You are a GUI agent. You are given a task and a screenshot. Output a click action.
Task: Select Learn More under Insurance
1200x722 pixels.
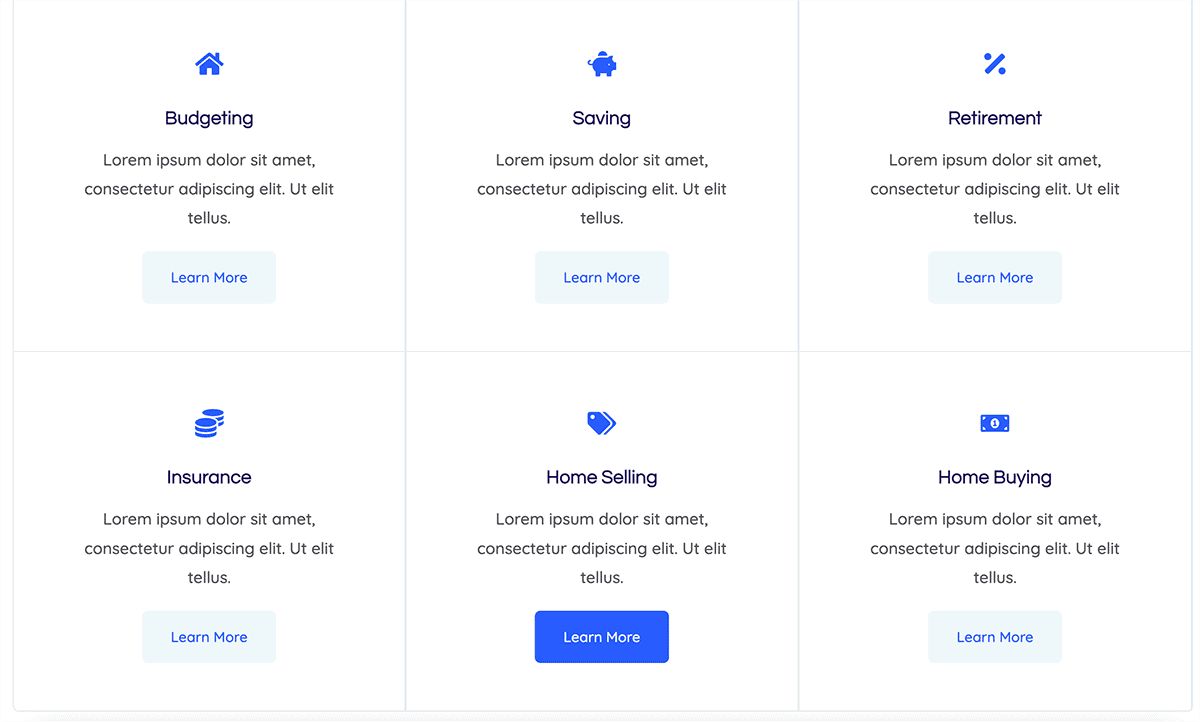[x=209, y=637]
